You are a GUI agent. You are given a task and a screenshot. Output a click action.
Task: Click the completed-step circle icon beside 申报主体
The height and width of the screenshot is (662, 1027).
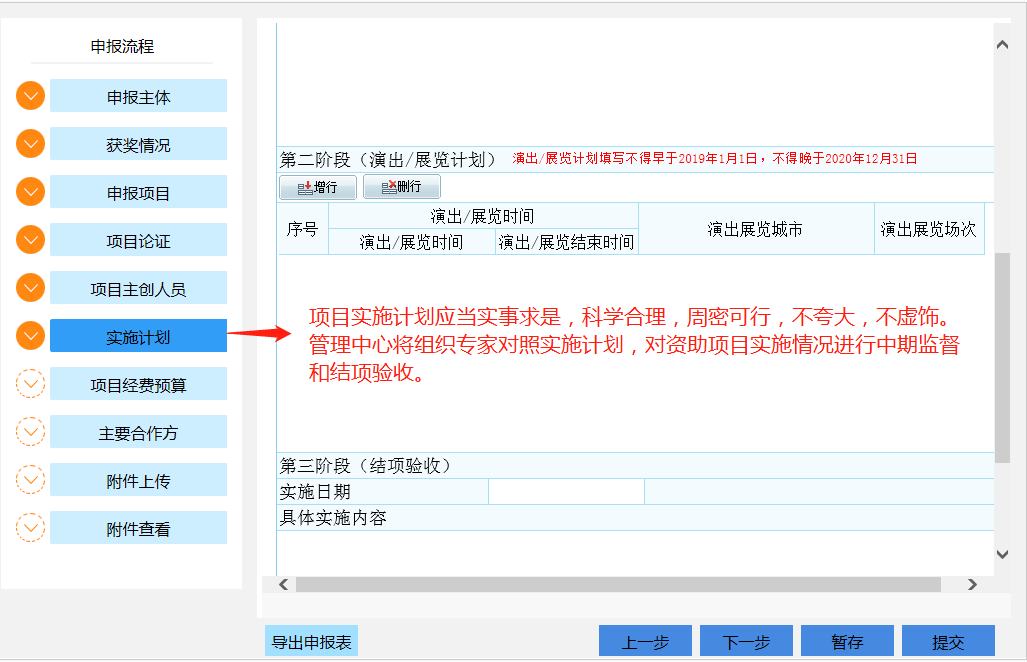coord(29,96)
